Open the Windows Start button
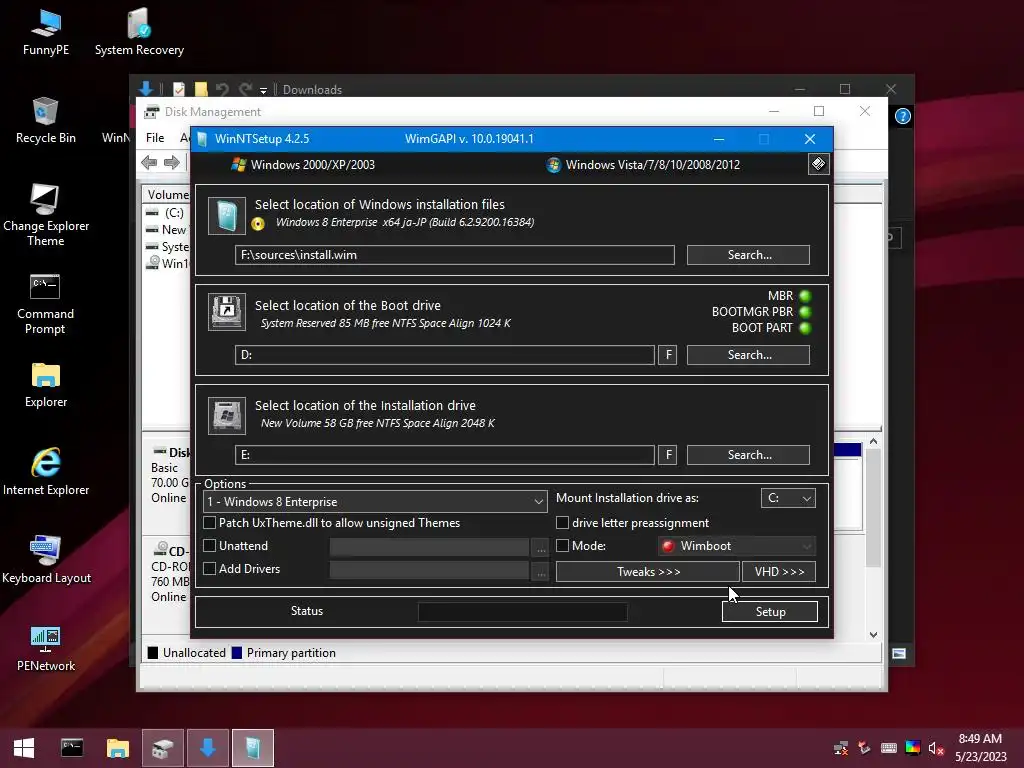 pos(24,748)
